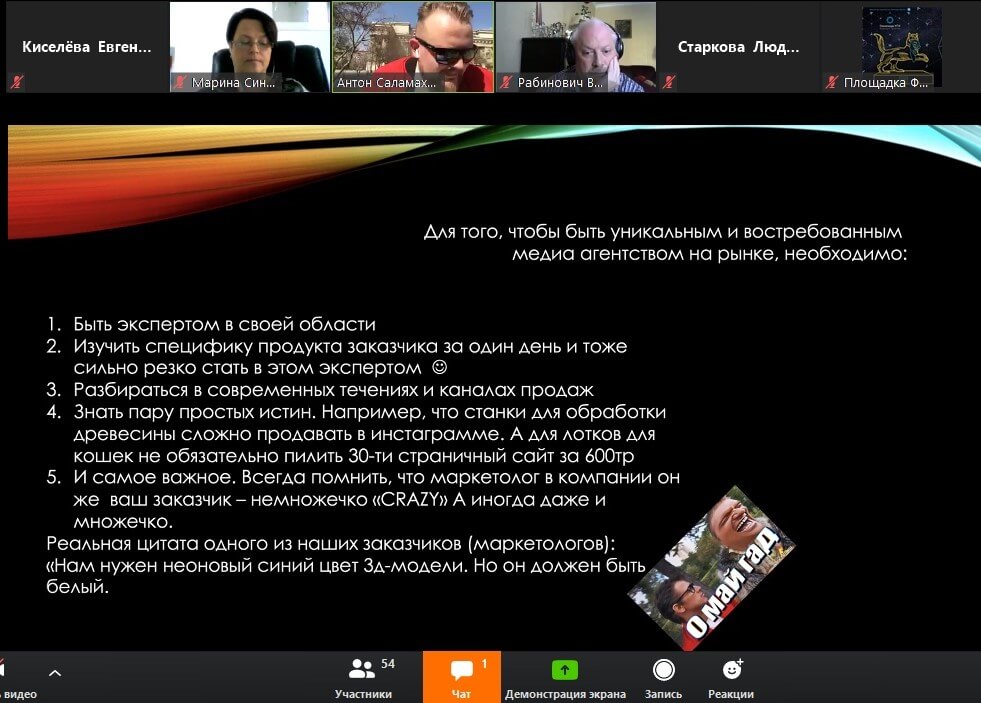Click the muted mic icon on Рабинович's tile

click(507, 83)
